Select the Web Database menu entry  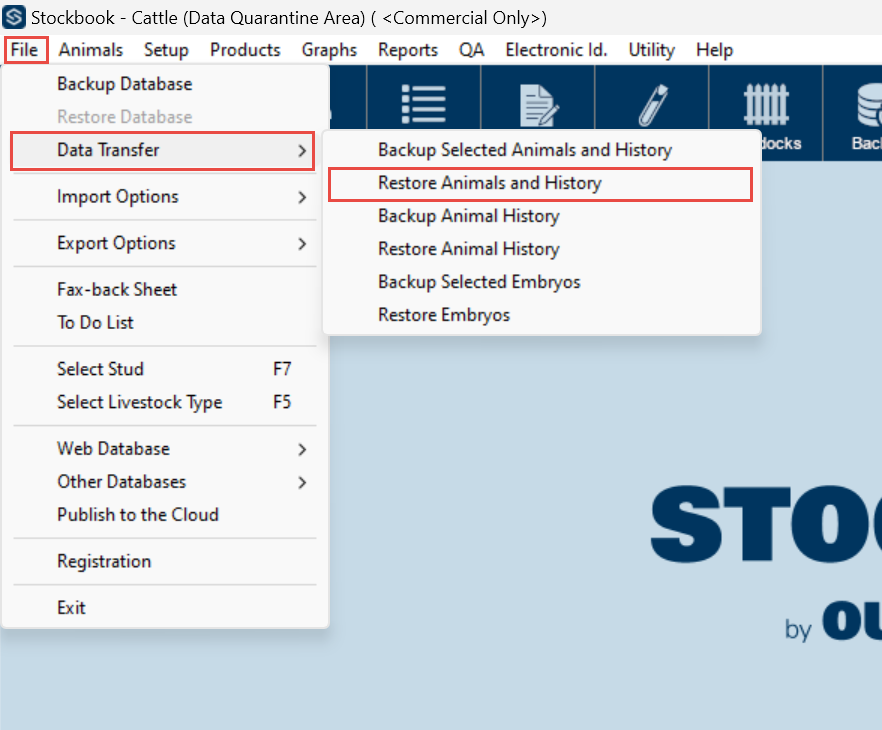tap(165, 449)
